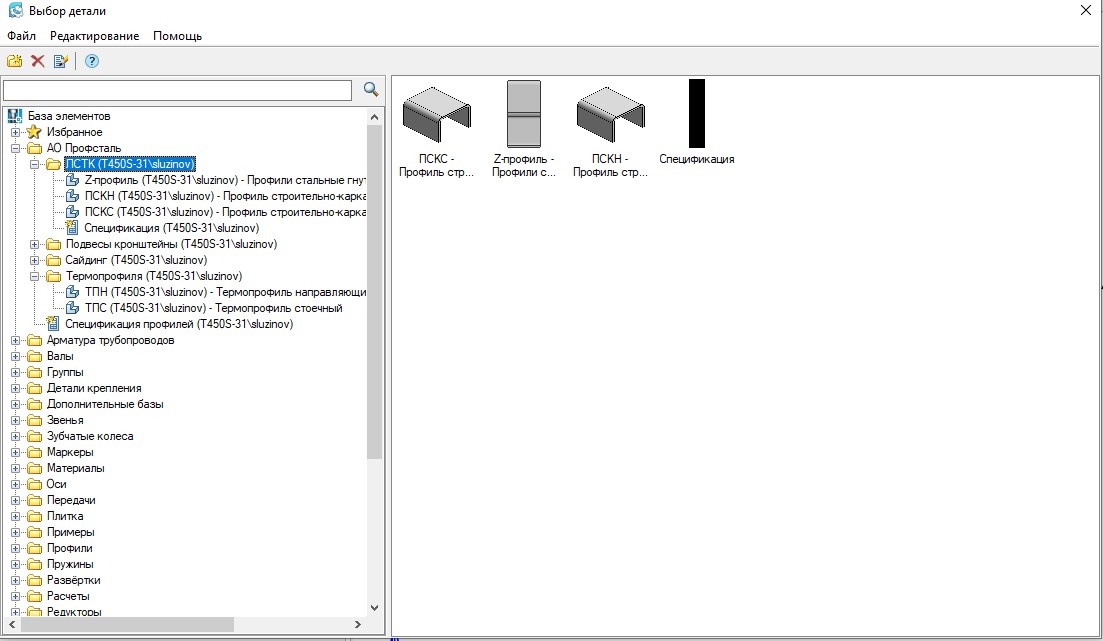Click the ТПС part icon in tree
The width and height of the screenshot is (1103, 641).
72,308
